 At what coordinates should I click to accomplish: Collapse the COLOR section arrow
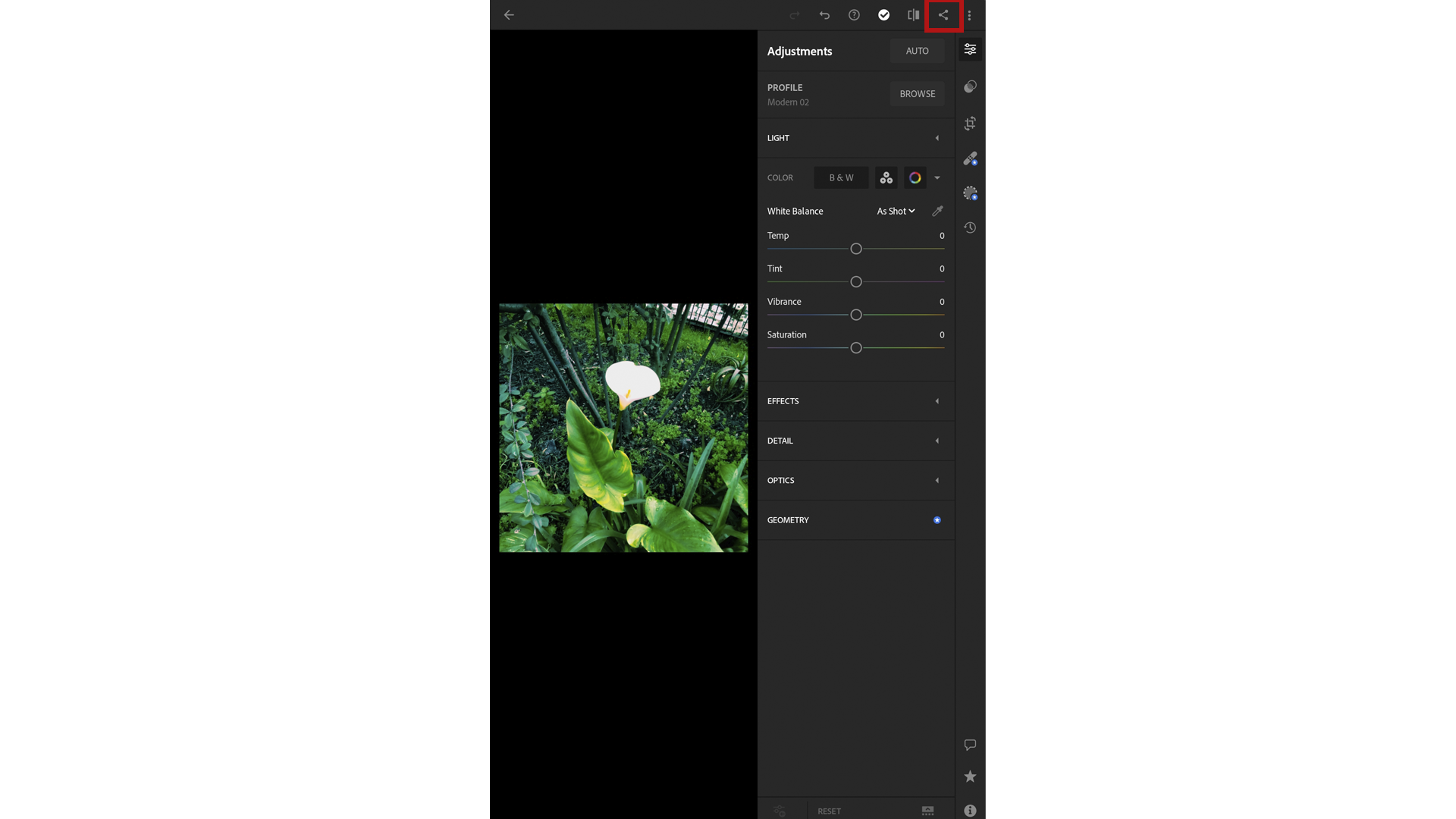(937, 177)
